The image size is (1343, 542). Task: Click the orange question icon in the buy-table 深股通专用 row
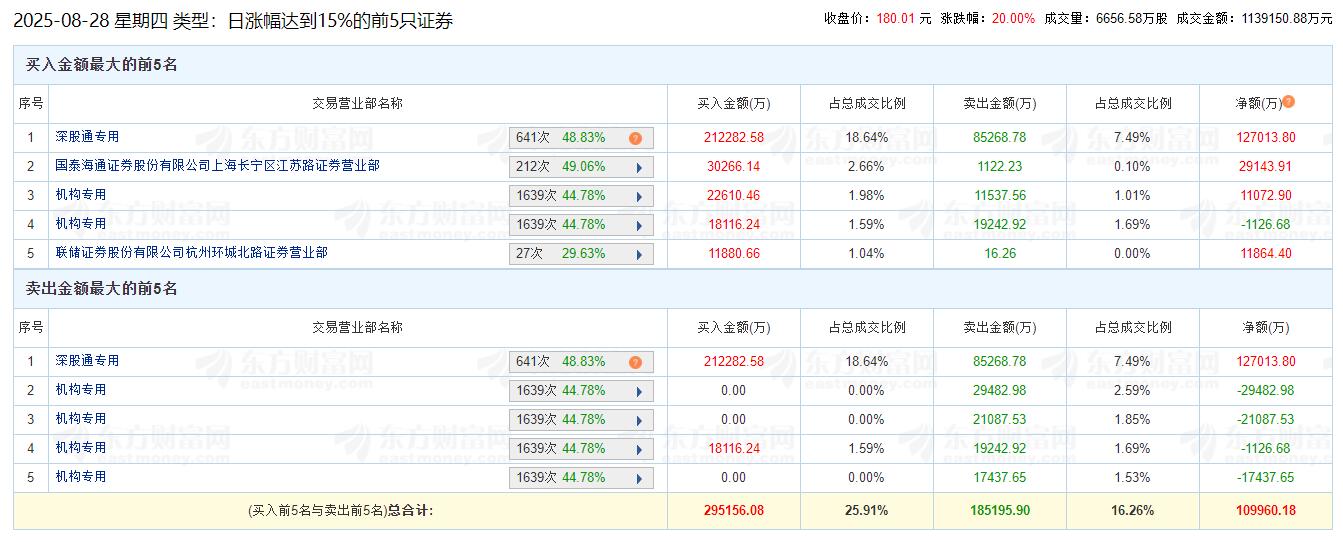635,139
